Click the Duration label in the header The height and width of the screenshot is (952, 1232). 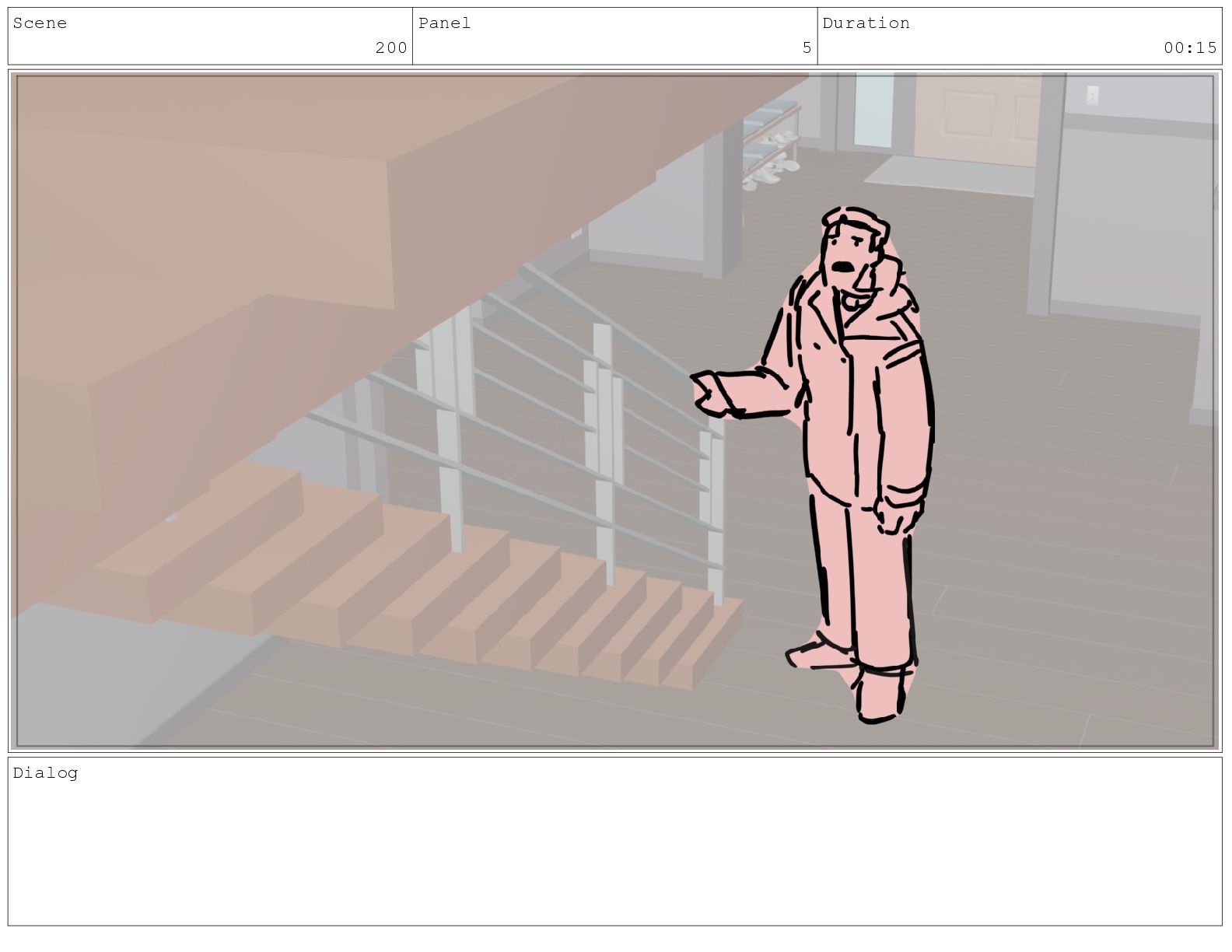866,23
